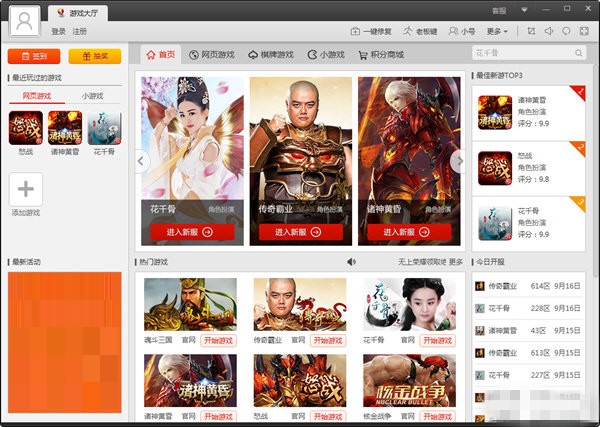
Task: Click the carousel next right arrow
Action: pos(458,161)
